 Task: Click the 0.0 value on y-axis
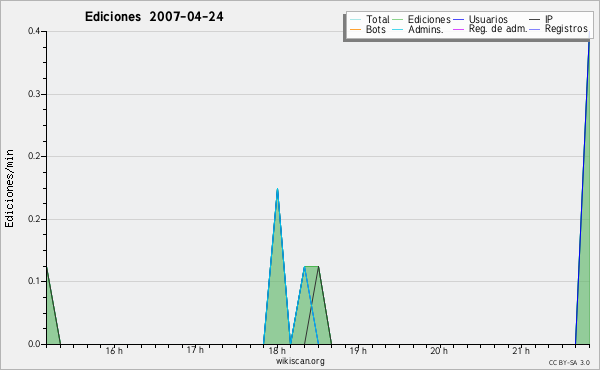[x=34, y=344]
